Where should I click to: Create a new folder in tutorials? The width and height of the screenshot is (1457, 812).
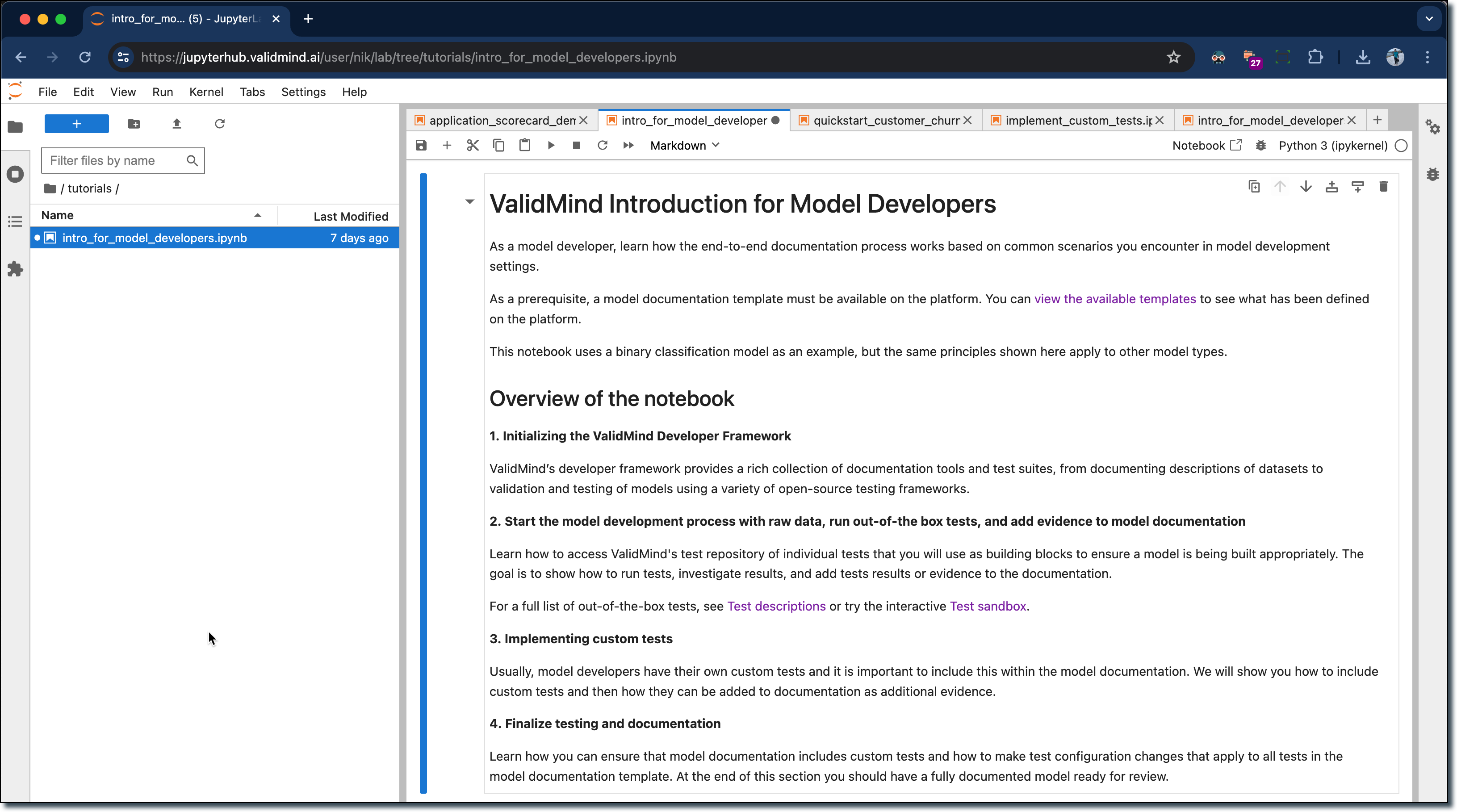(134, 123)
